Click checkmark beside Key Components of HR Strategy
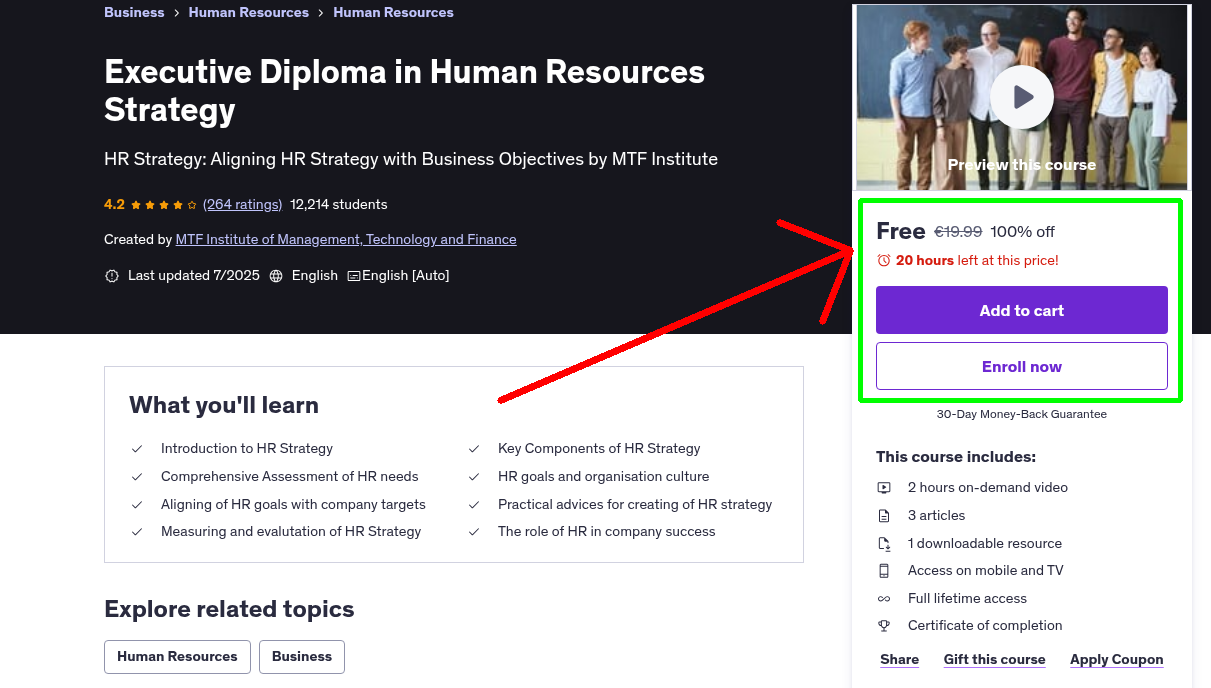This screenshot has height=688, width=1211. tap(474, 449)
